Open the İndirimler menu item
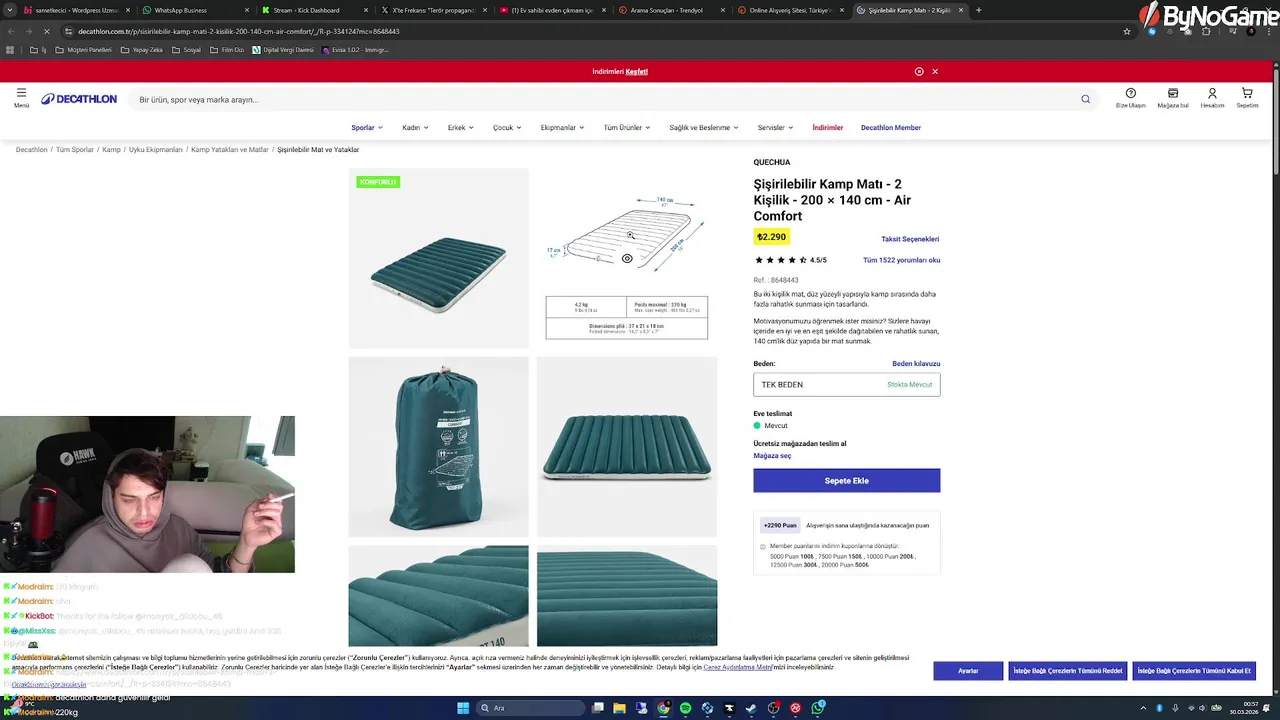Image resolution: width=1280 pixels, height=720 pixels. tap(828, 128)
